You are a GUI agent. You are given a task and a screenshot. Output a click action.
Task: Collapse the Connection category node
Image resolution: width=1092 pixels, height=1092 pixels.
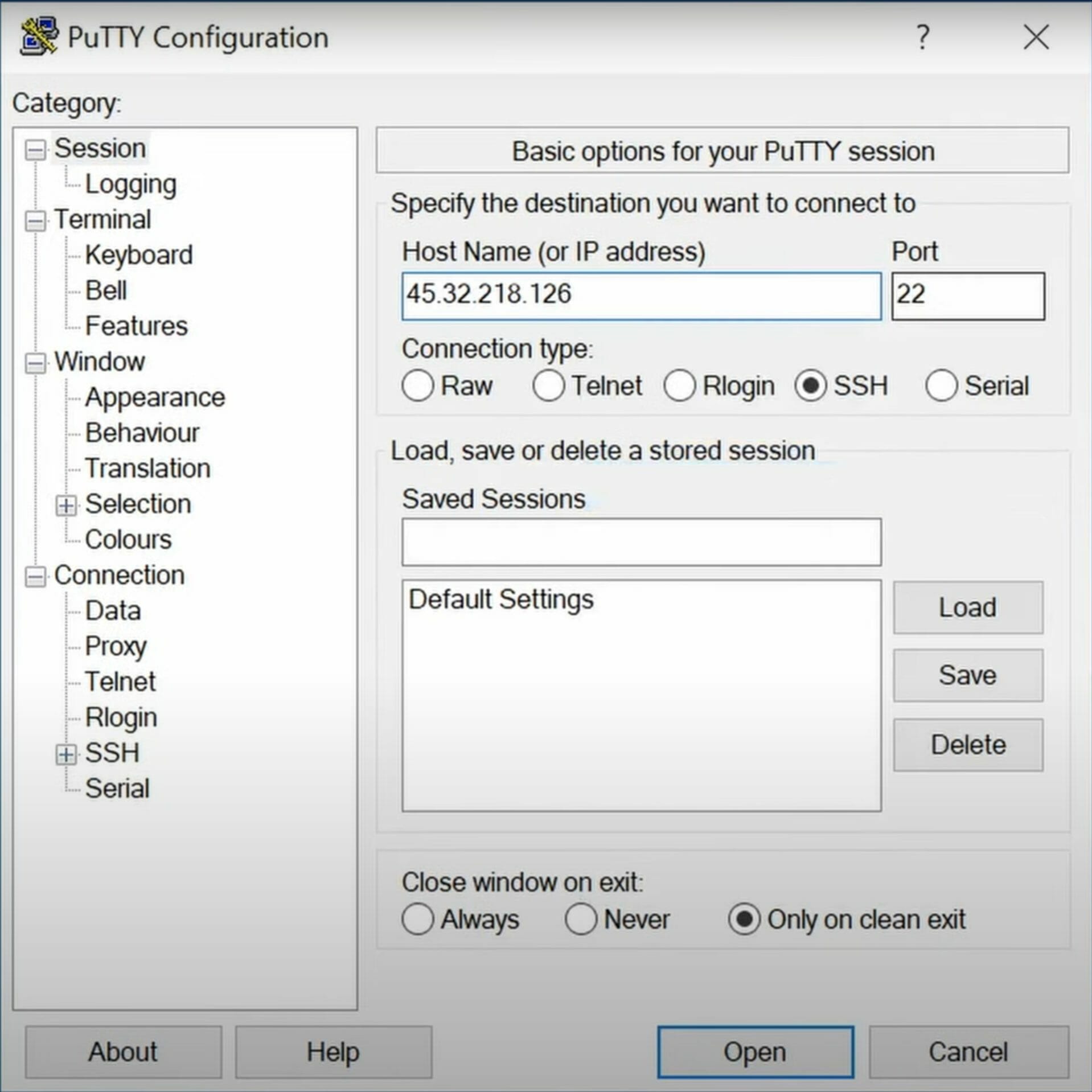35,576
